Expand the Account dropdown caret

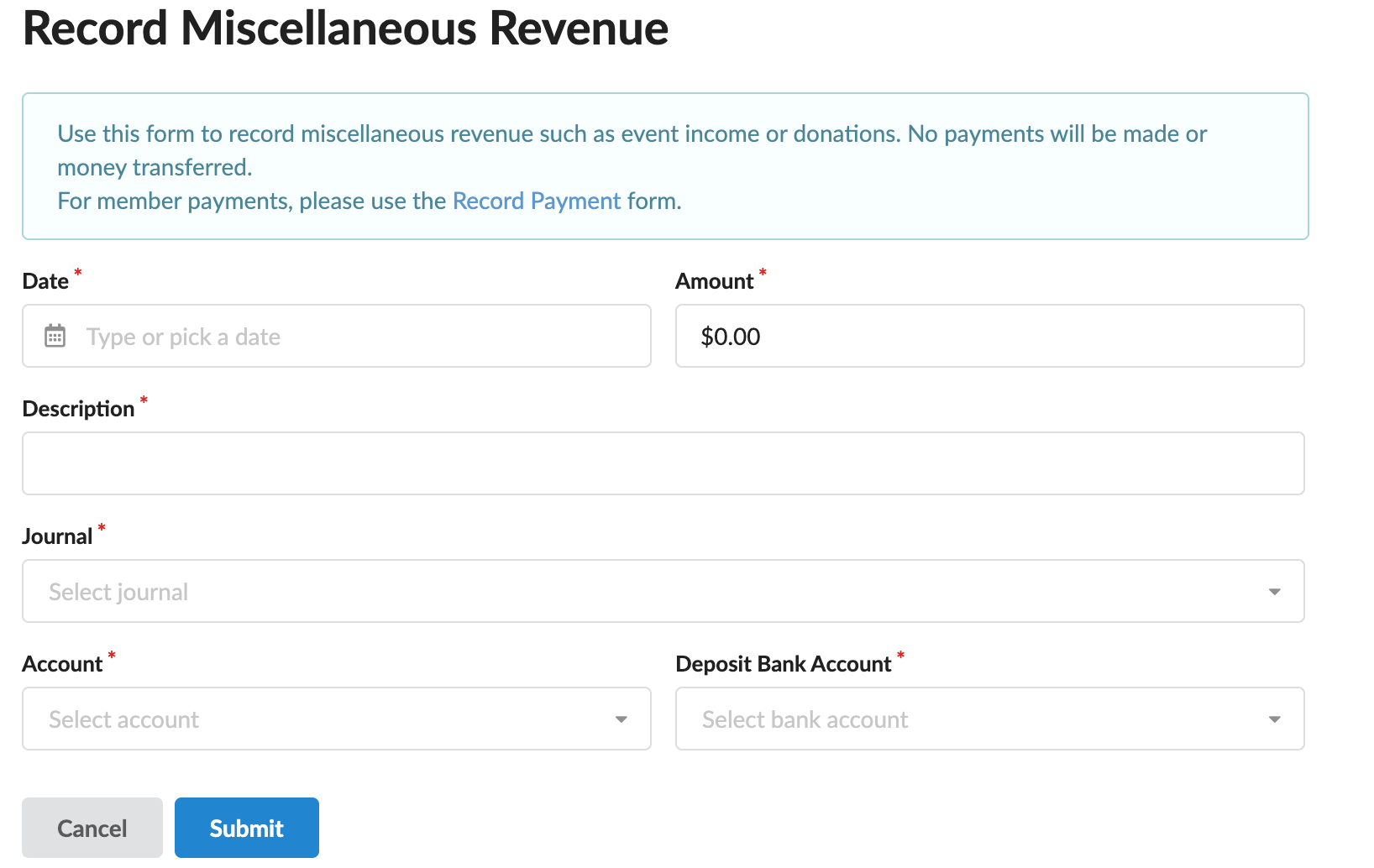(621, 719)
